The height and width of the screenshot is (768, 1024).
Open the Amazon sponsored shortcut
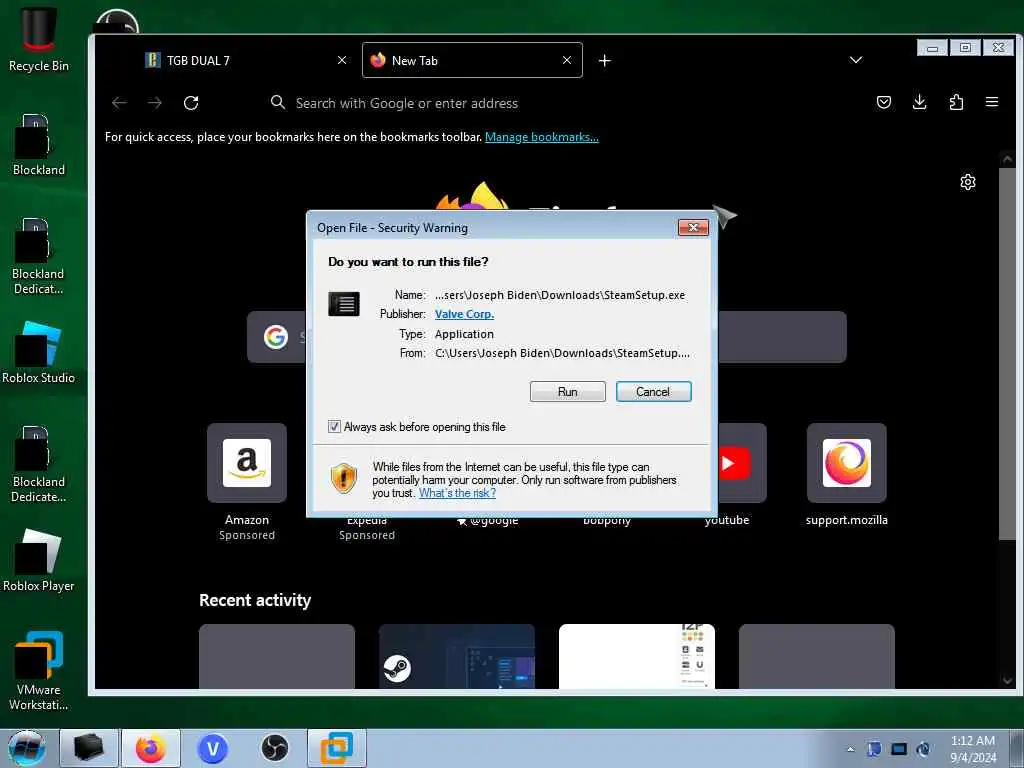pyautogui.click(x=247, y=463)
